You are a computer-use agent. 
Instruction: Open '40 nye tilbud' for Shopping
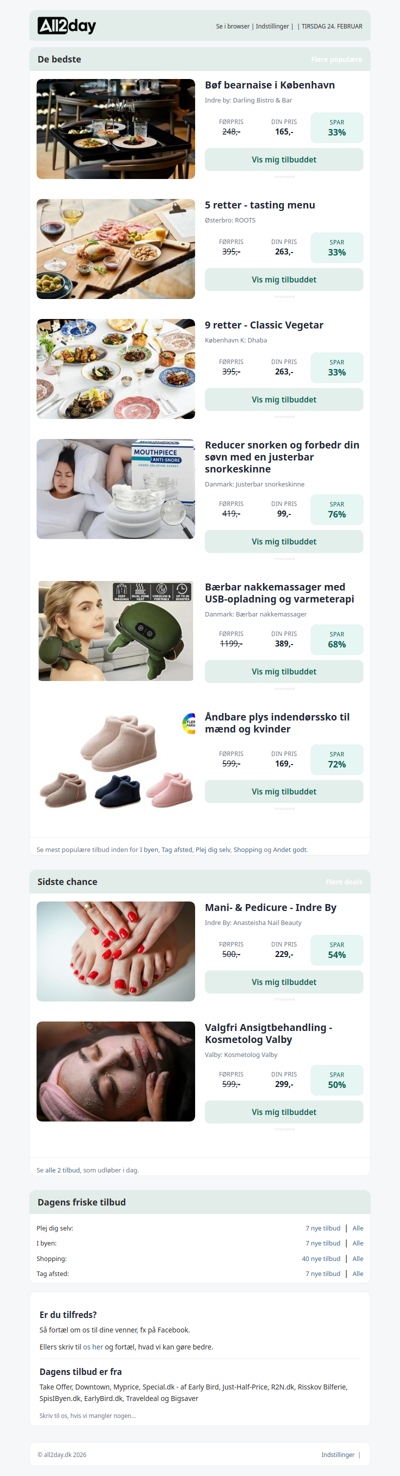click(321, 1259)
